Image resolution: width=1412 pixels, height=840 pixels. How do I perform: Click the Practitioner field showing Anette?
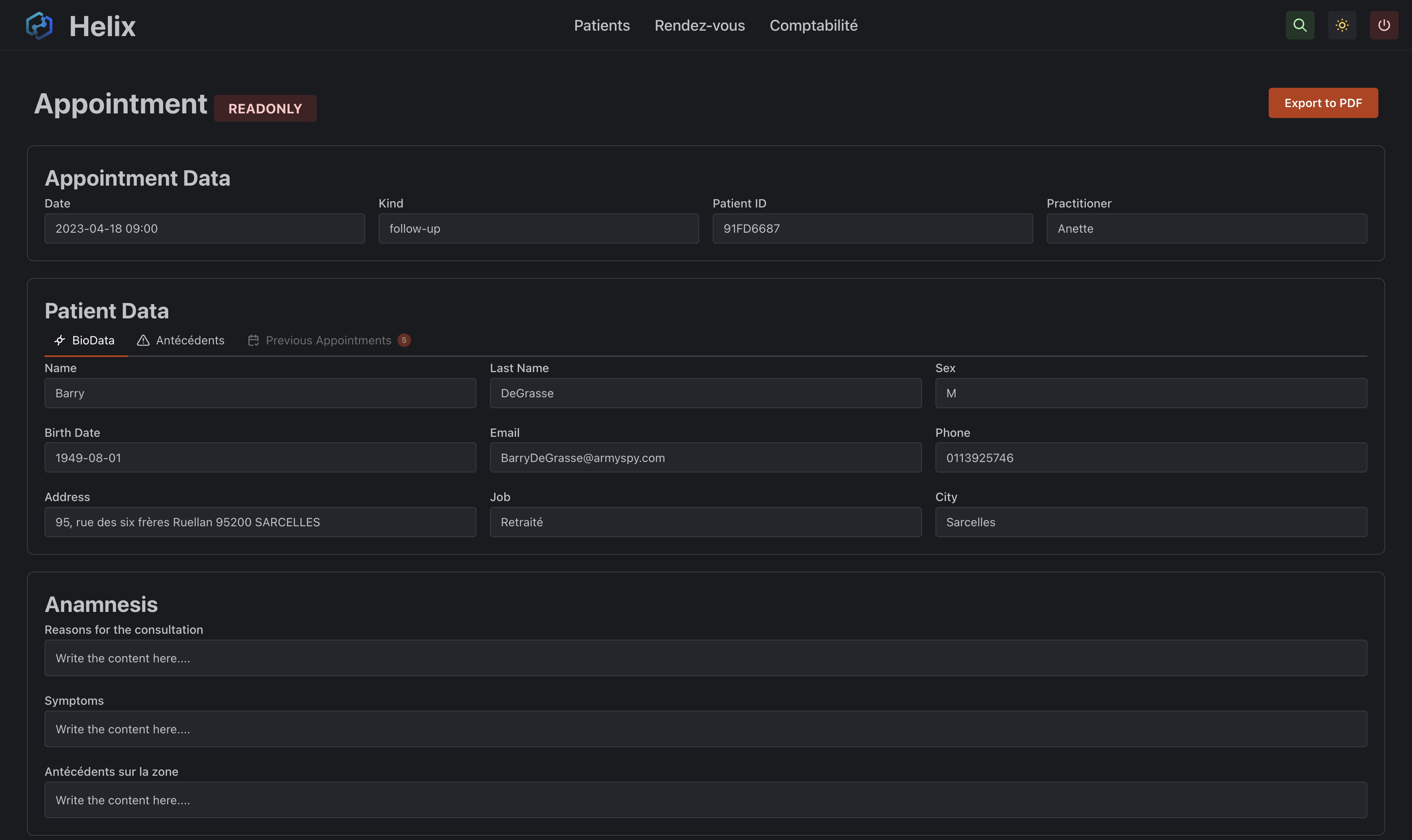(1206, 228)
